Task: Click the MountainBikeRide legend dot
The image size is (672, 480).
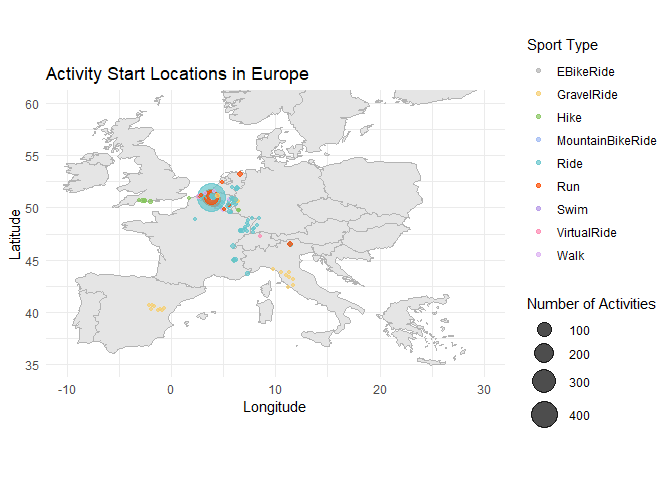Action: pyautogui.click(x=539, y=141)
